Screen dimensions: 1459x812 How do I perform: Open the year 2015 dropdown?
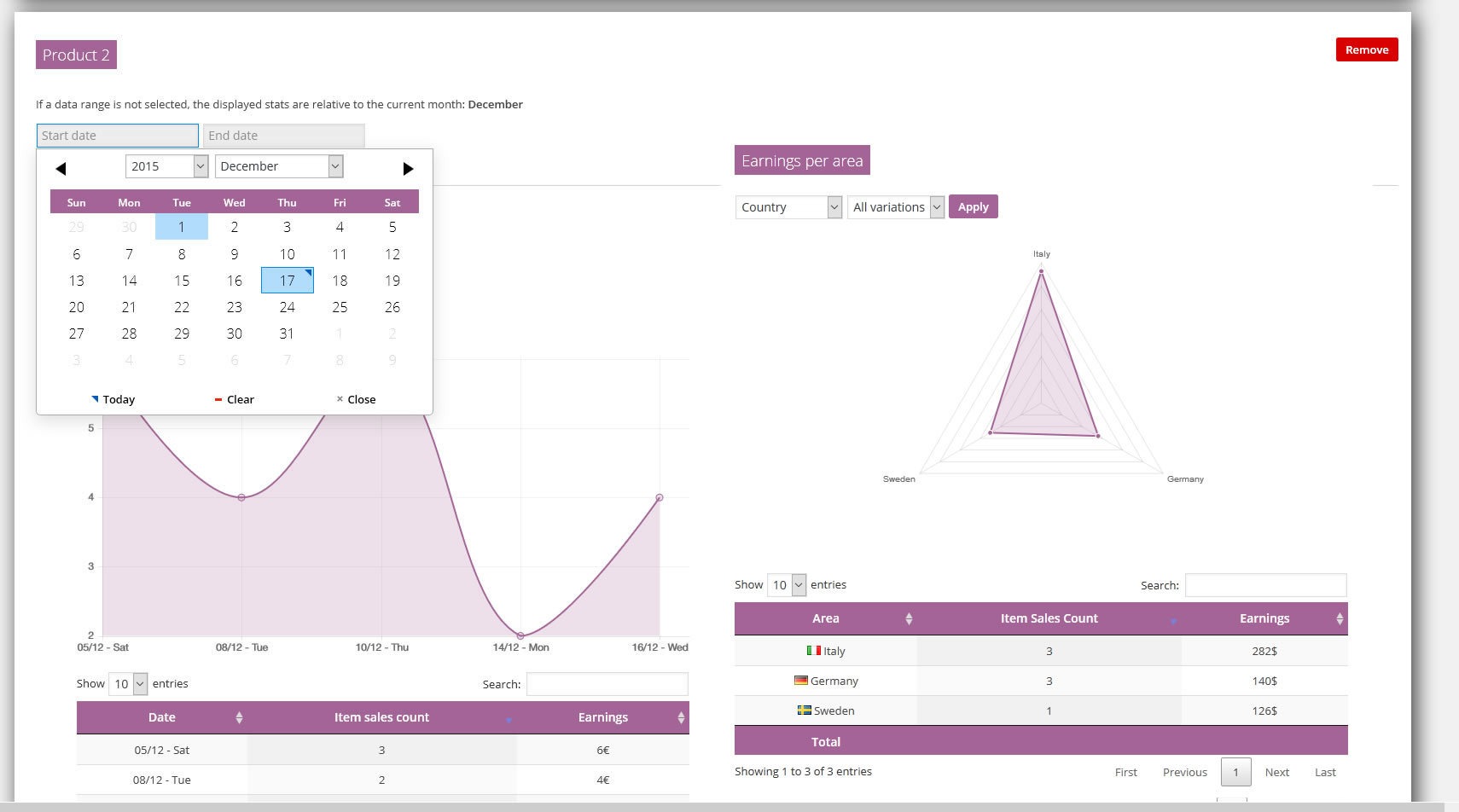point(166,166)
